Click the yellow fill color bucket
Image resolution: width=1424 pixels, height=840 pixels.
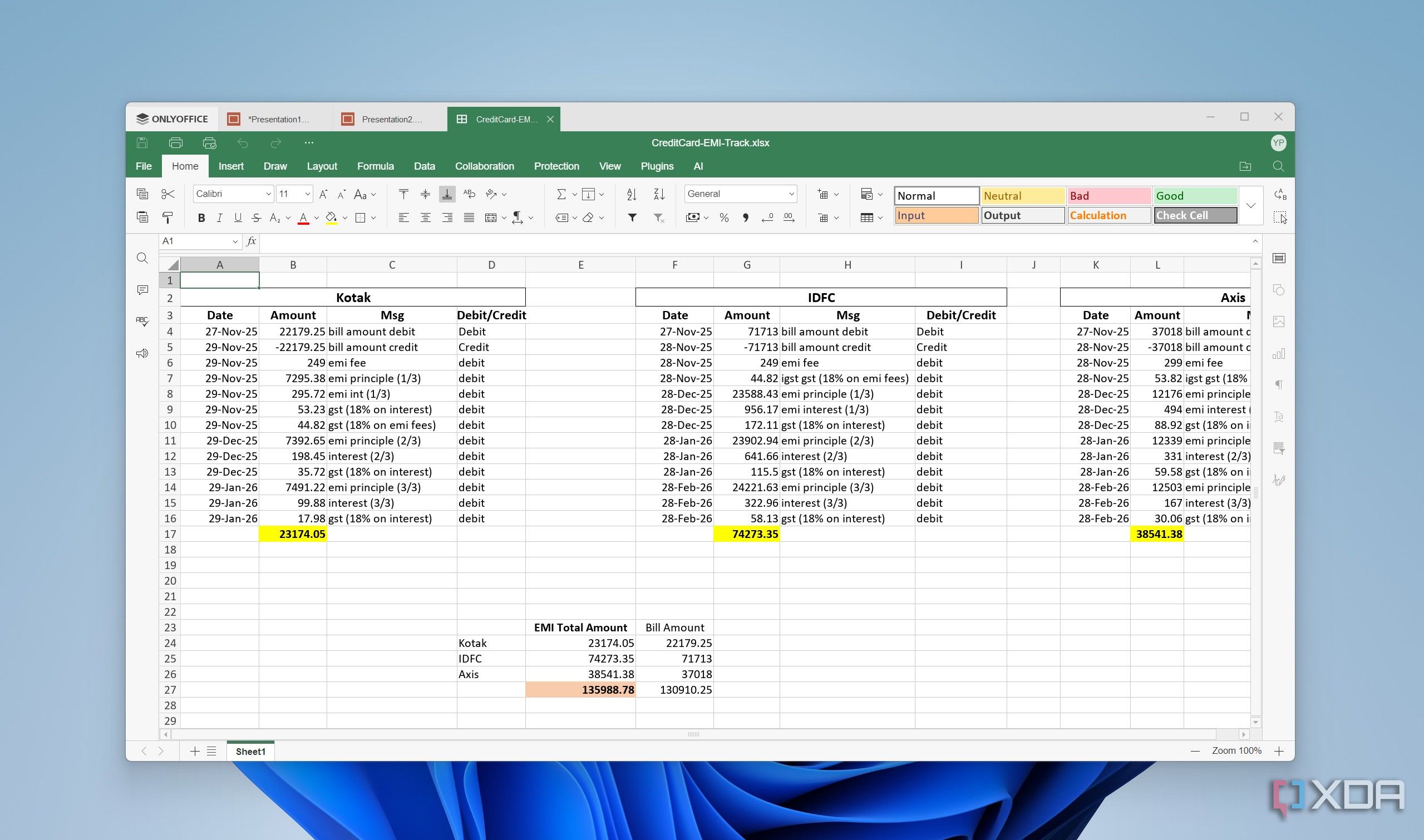(331, 218)
